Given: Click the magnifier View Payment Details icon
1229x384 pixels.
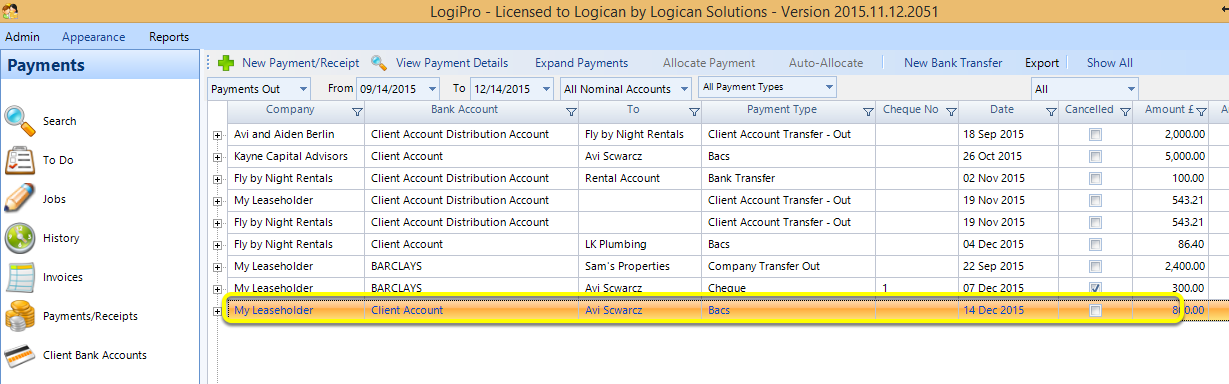Looking at the screenshot, I should tap(379, 62).
